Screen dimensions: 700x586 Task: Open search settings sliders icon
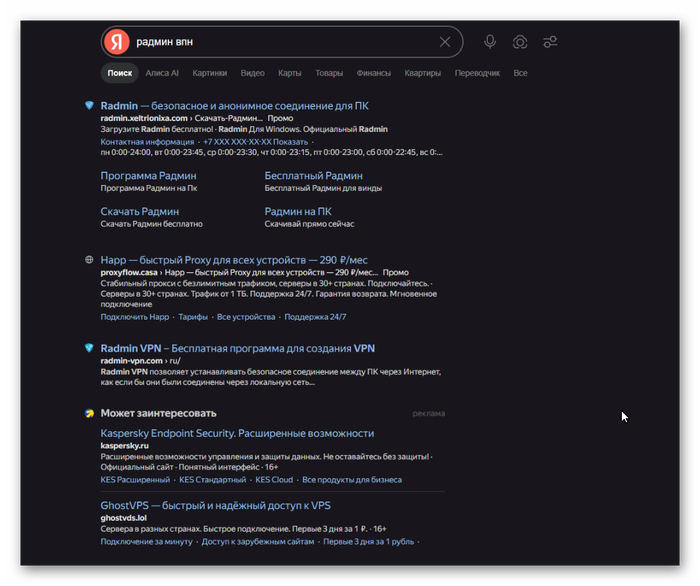(x=550, y=42)
